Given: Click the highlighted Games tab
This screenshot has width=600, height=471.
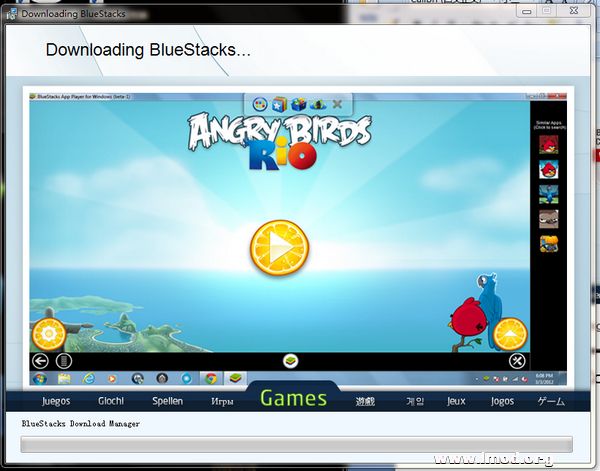Looking at the screenshot, I should (293, 399).
